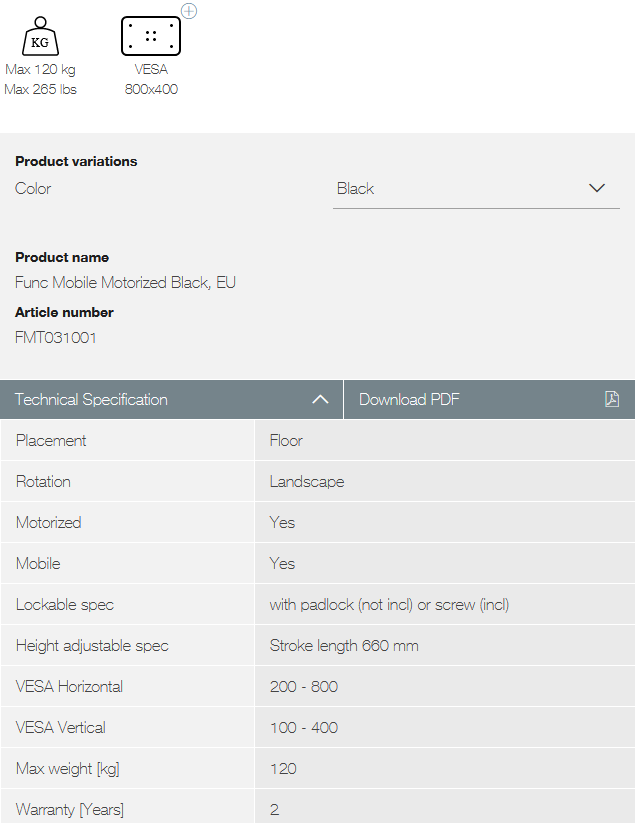Collapse the Technical Specification chevron
Image resolution: width=635 pixels, height=823 pixels.
(x=320, y=399)
